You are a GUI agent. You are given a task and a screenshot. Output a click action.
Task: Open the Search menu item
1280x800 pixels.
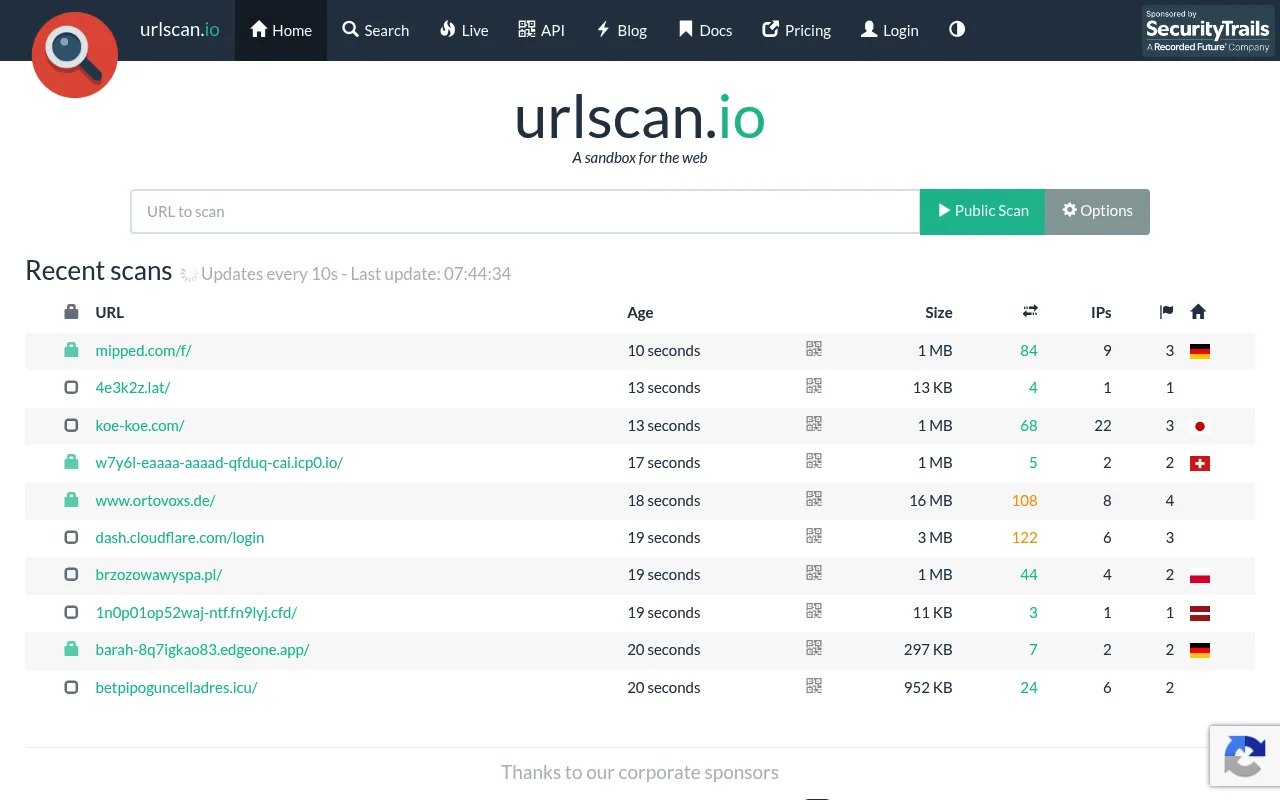pyautogui.click(x=376, y=30)
